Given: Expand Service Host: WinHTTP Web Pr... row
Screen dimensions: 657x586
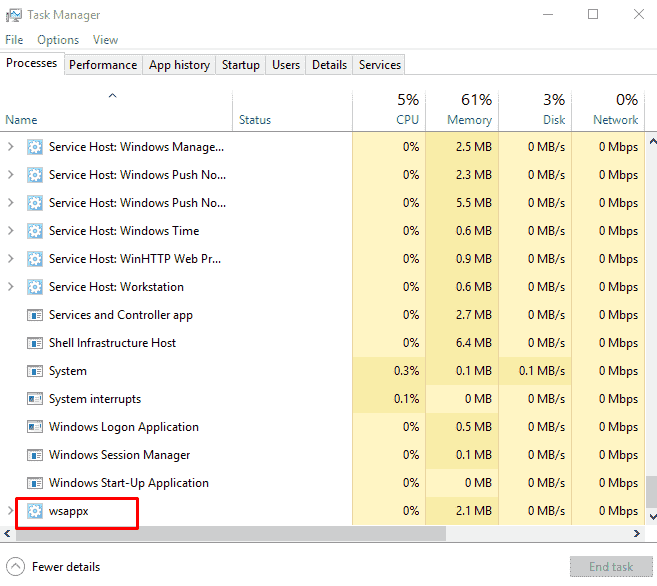Looking at the screenshot, I should pyautogui.click(x=11, y=258).
